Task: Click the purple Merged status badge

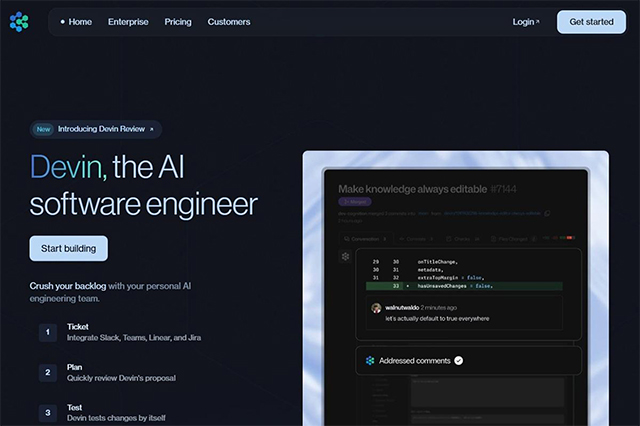Action: pyautogui.click(x=354, y=201)
